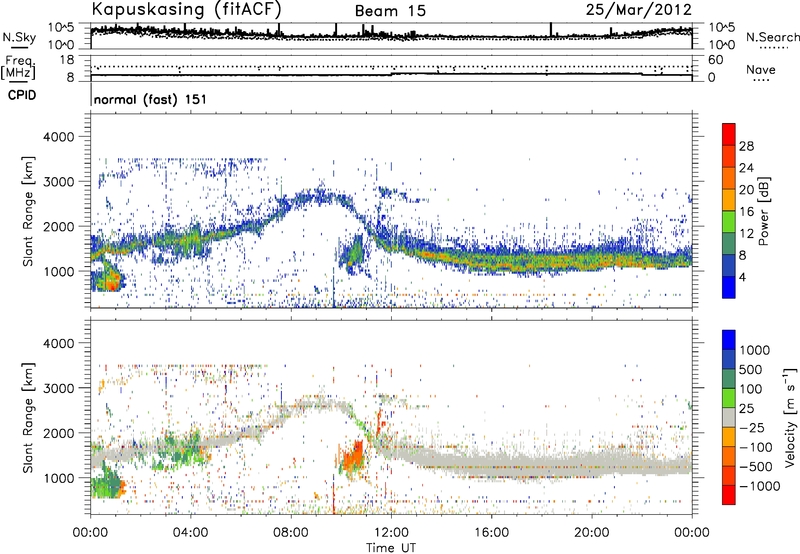Click the plot title Kapuskasing (fitACF)
The width and height of the screenshot is (800, 554).
coord(186,9)
